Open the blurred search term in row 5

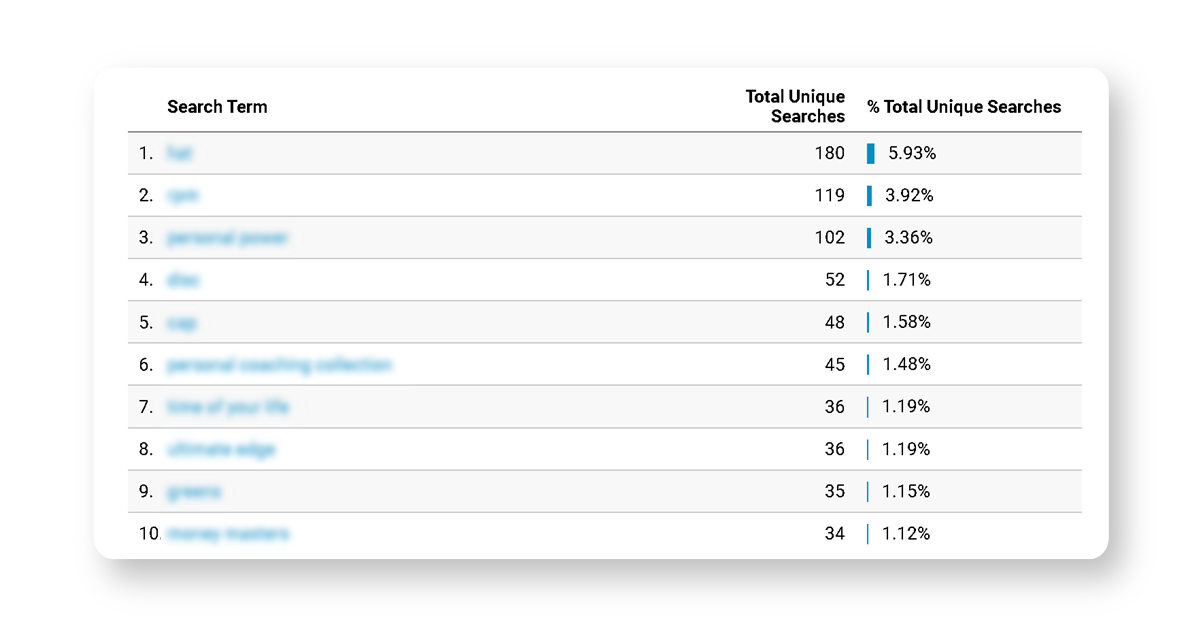click(x=182, y=323)
